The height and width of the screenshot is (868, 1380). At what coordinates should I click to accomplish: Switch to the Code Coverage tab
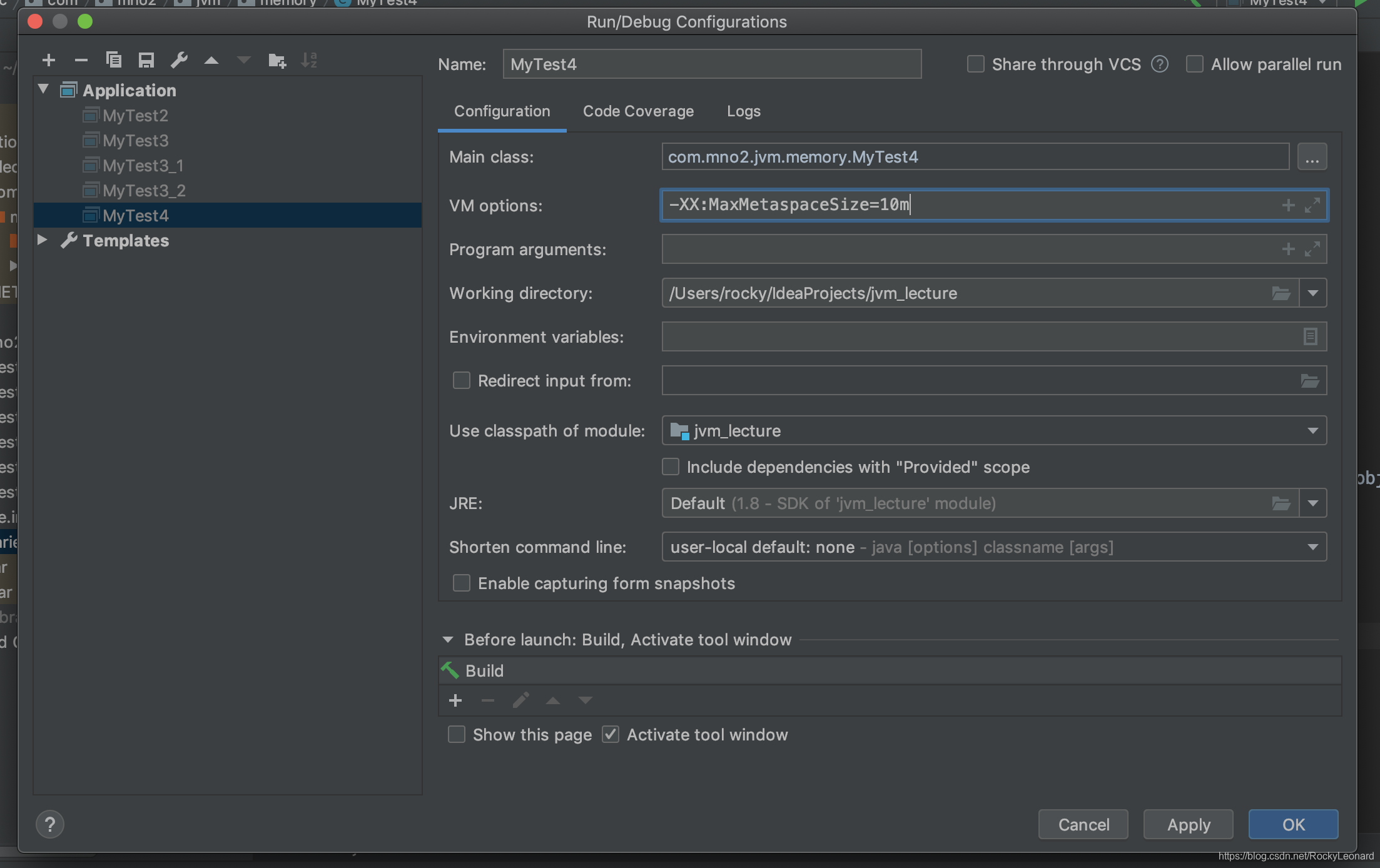[638, 111]
